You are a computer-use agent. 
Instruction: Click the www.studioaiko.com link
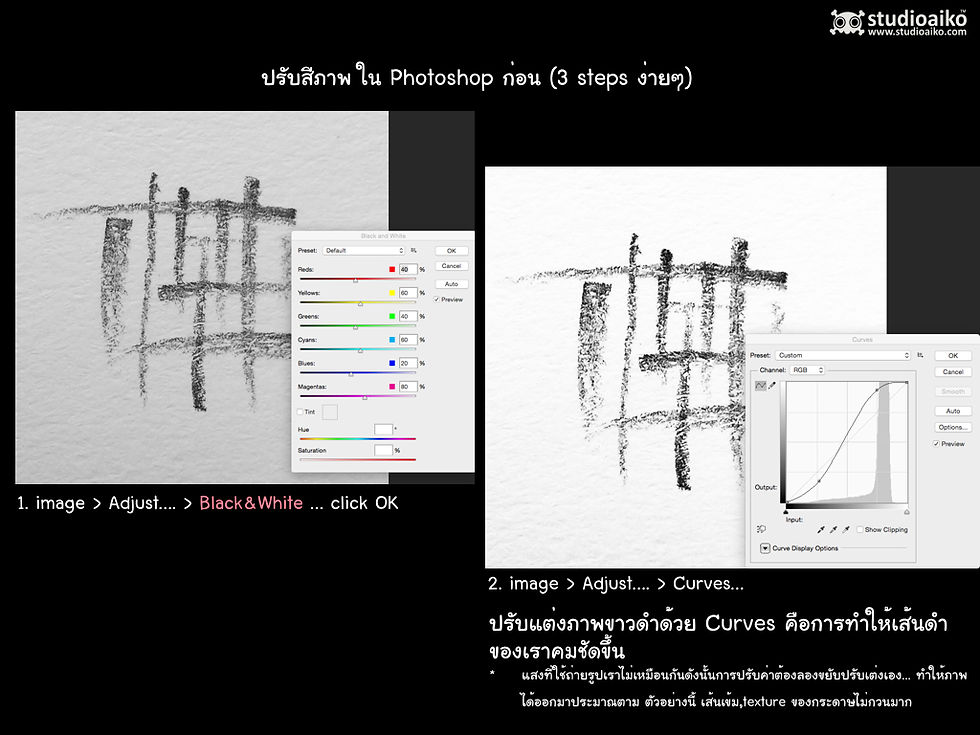pos(917,32)
